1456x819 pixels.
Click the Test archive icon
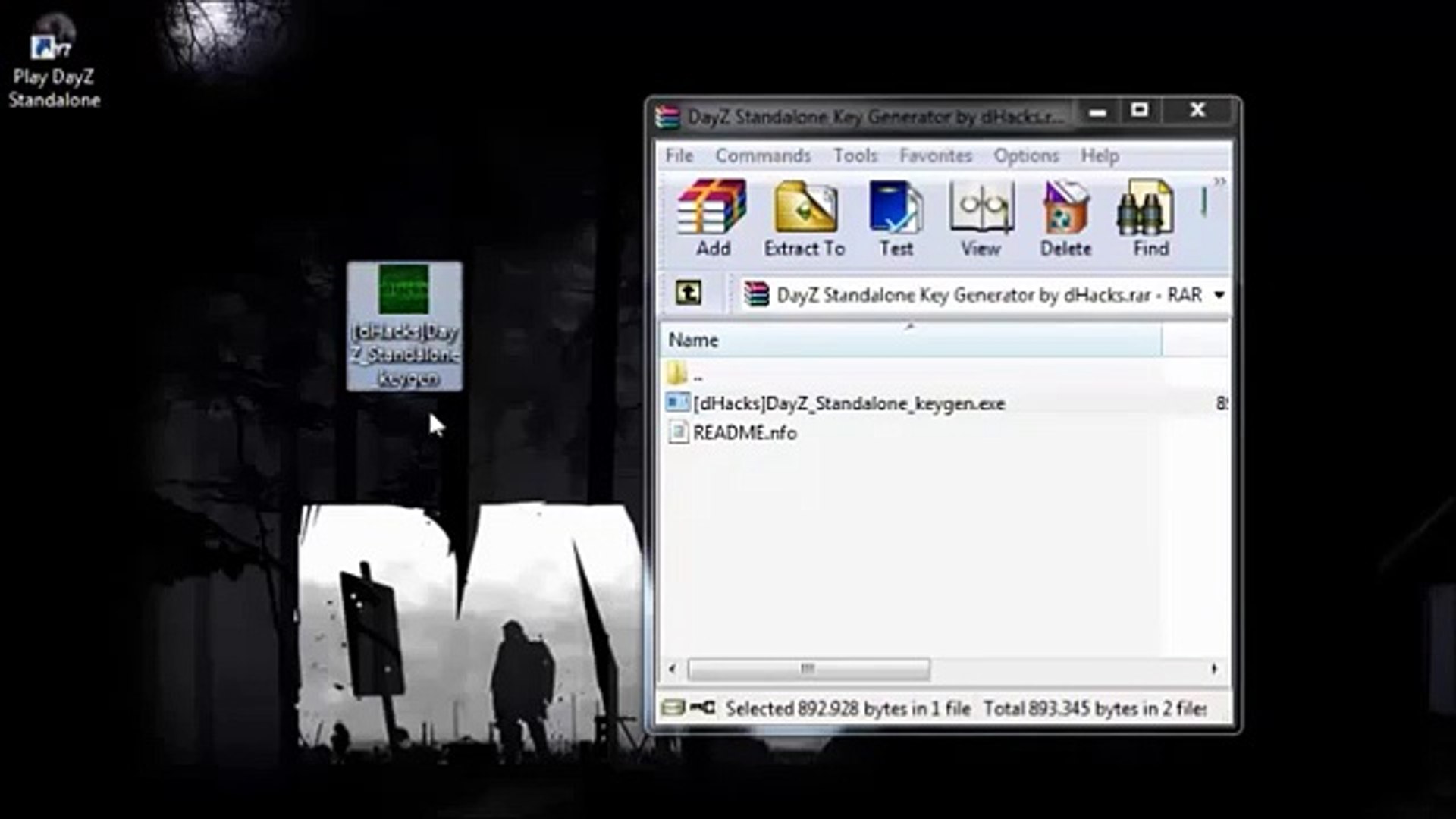coord(896,207)
